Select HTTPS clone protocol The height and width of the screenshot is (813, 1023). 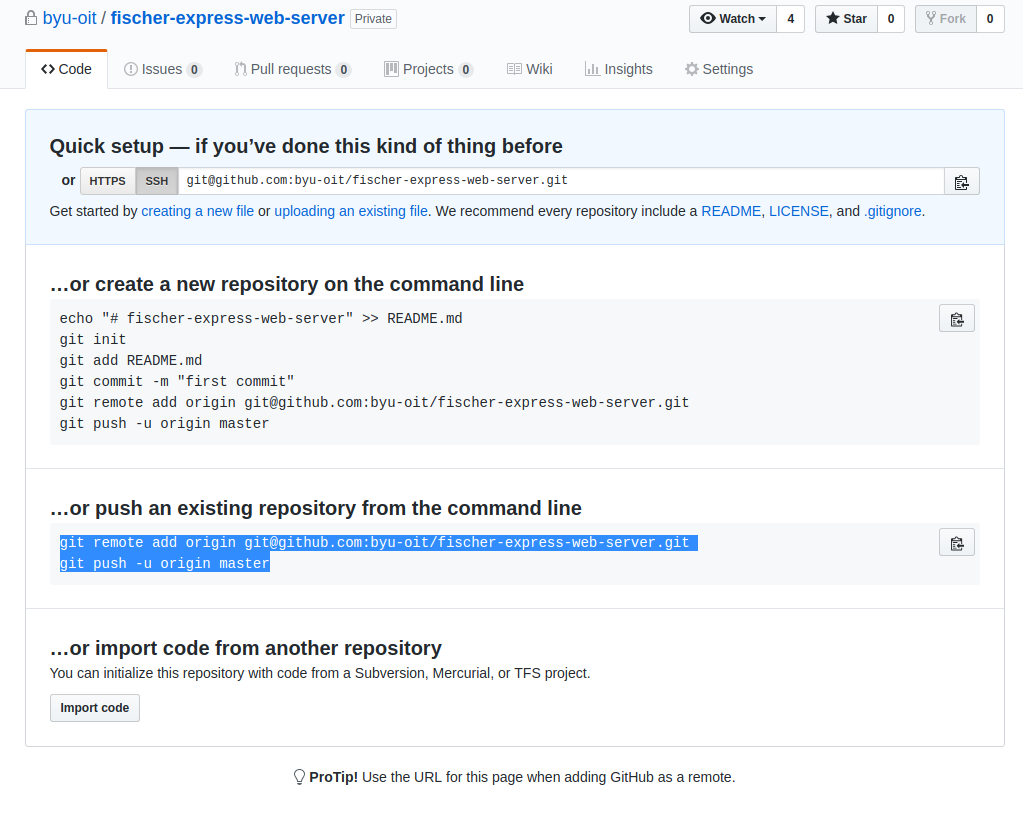(x=108, y=181)
